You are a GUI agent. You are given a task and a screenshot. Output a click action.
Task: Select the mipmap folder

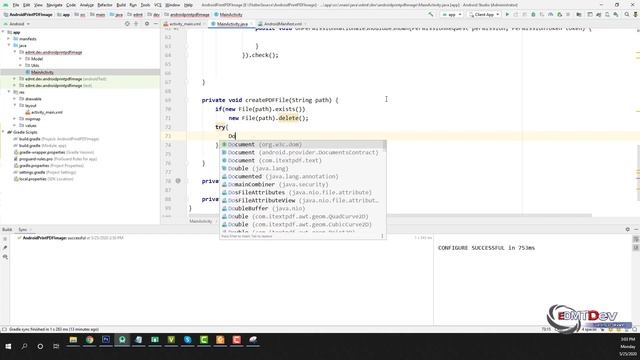pos(33,119)
